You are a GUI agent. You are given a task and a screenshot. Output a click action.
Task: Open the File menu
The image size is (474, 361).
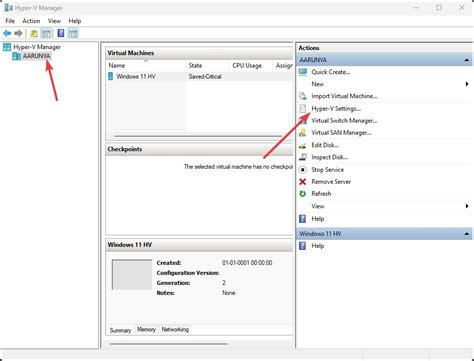point(10,21)
